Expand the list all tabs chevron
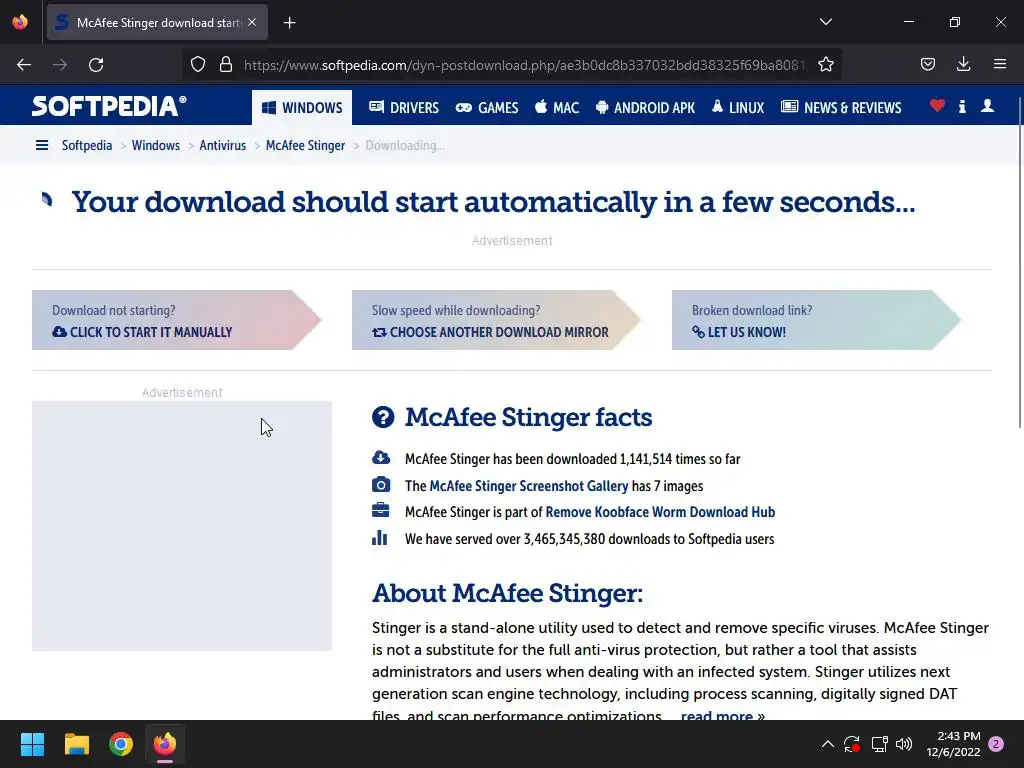Image resolution: width=1024 pixels, height=768 pixels. coord(825,22)
